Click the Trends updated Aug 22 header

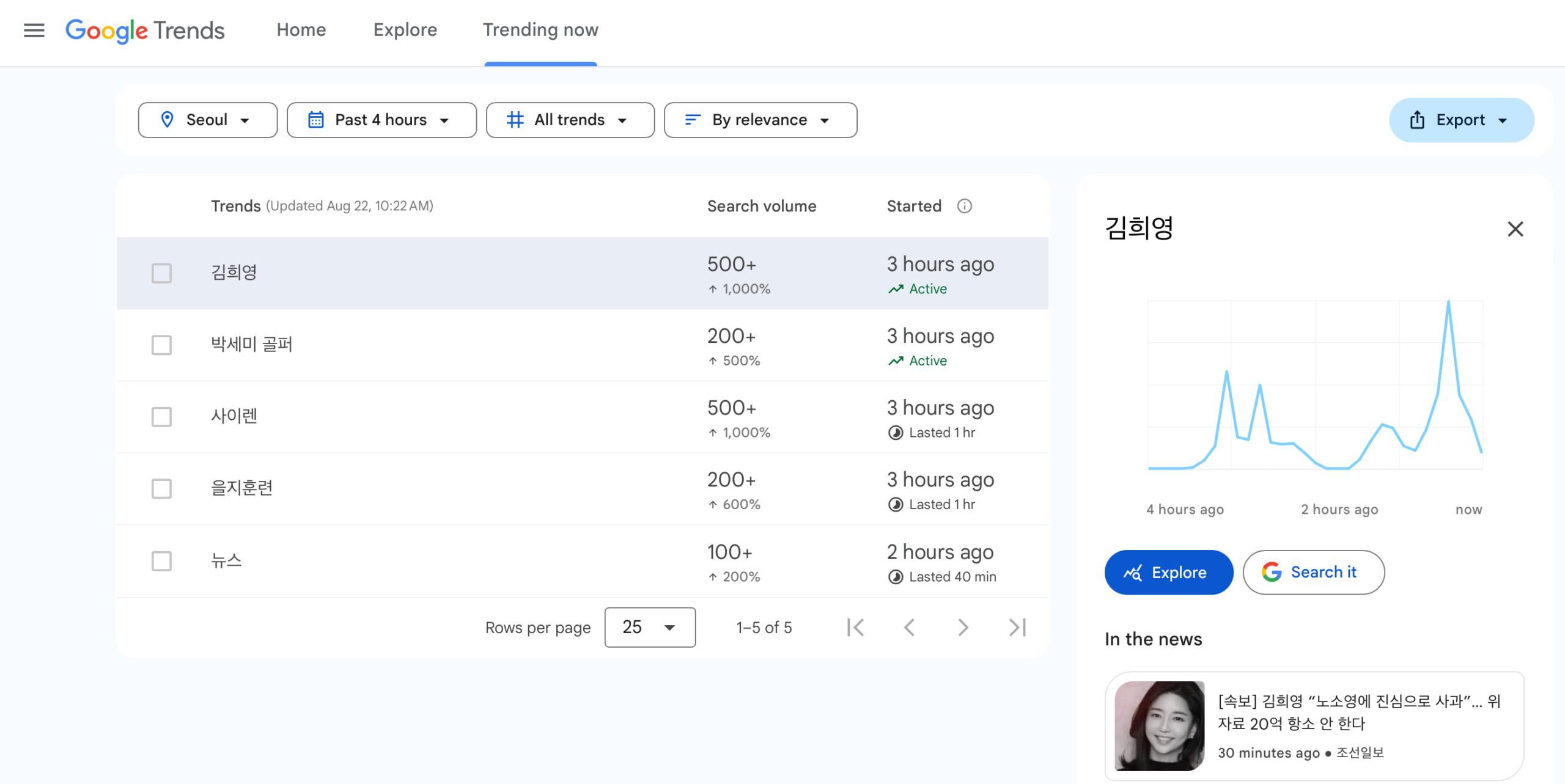[x=322, y=207]
